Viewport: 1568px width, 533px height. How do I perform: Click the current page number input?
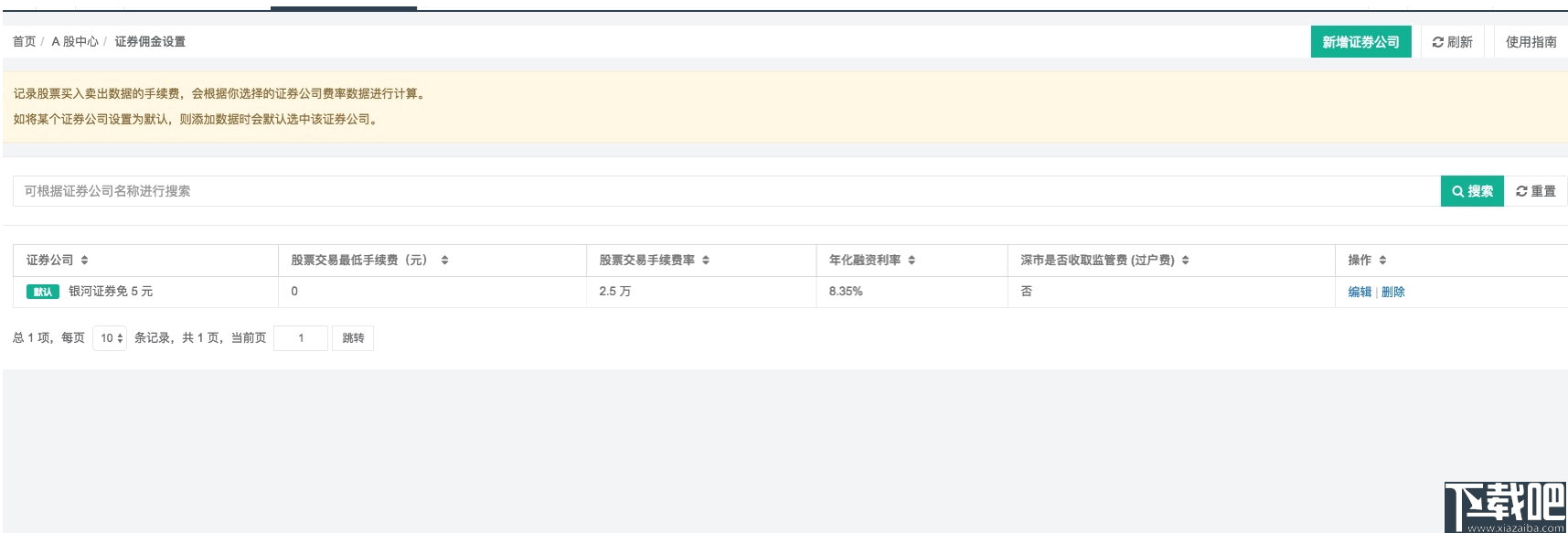(301, 338)
